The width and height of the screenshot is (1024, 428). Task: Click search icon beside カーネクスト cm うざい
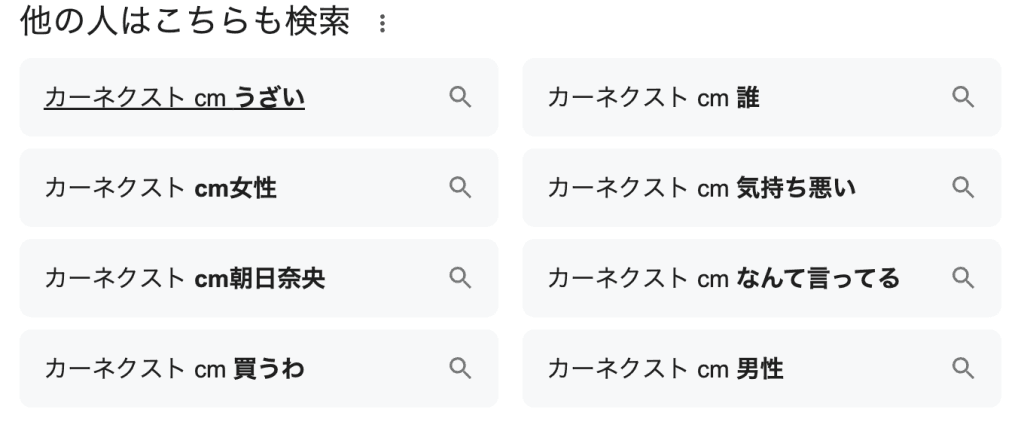[460, 97]
